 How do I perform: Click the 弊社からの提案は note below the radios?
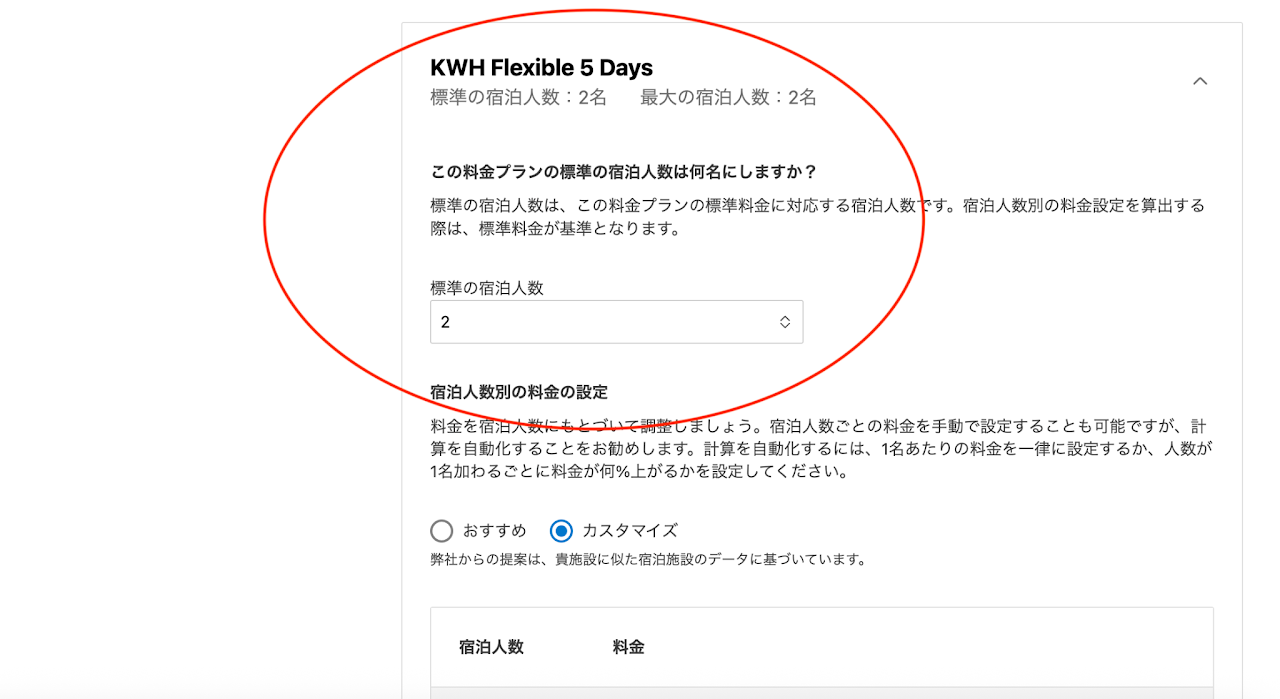(x=647, y=560)
